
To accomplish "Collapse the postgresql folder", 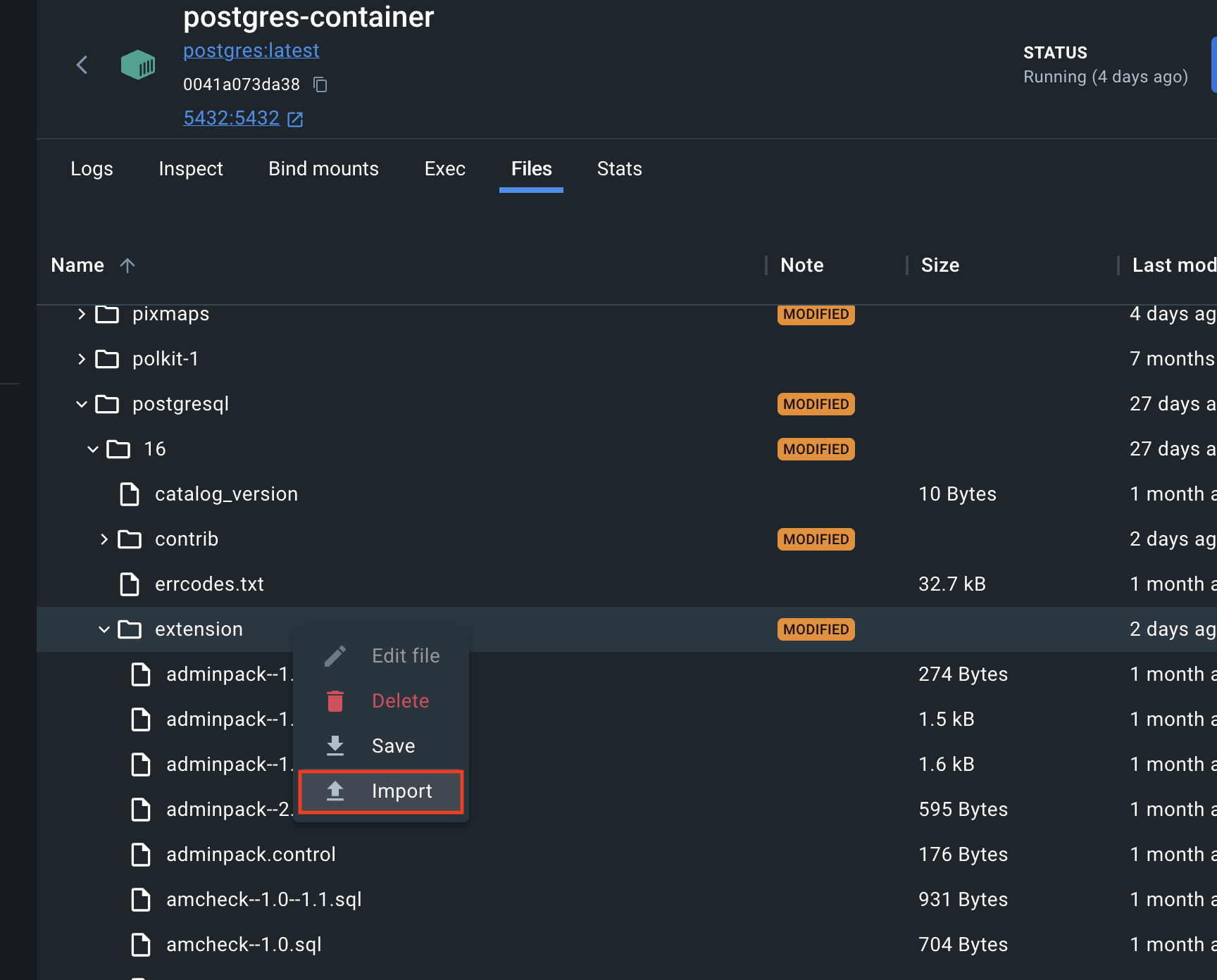I will click(x=81, y=403).
